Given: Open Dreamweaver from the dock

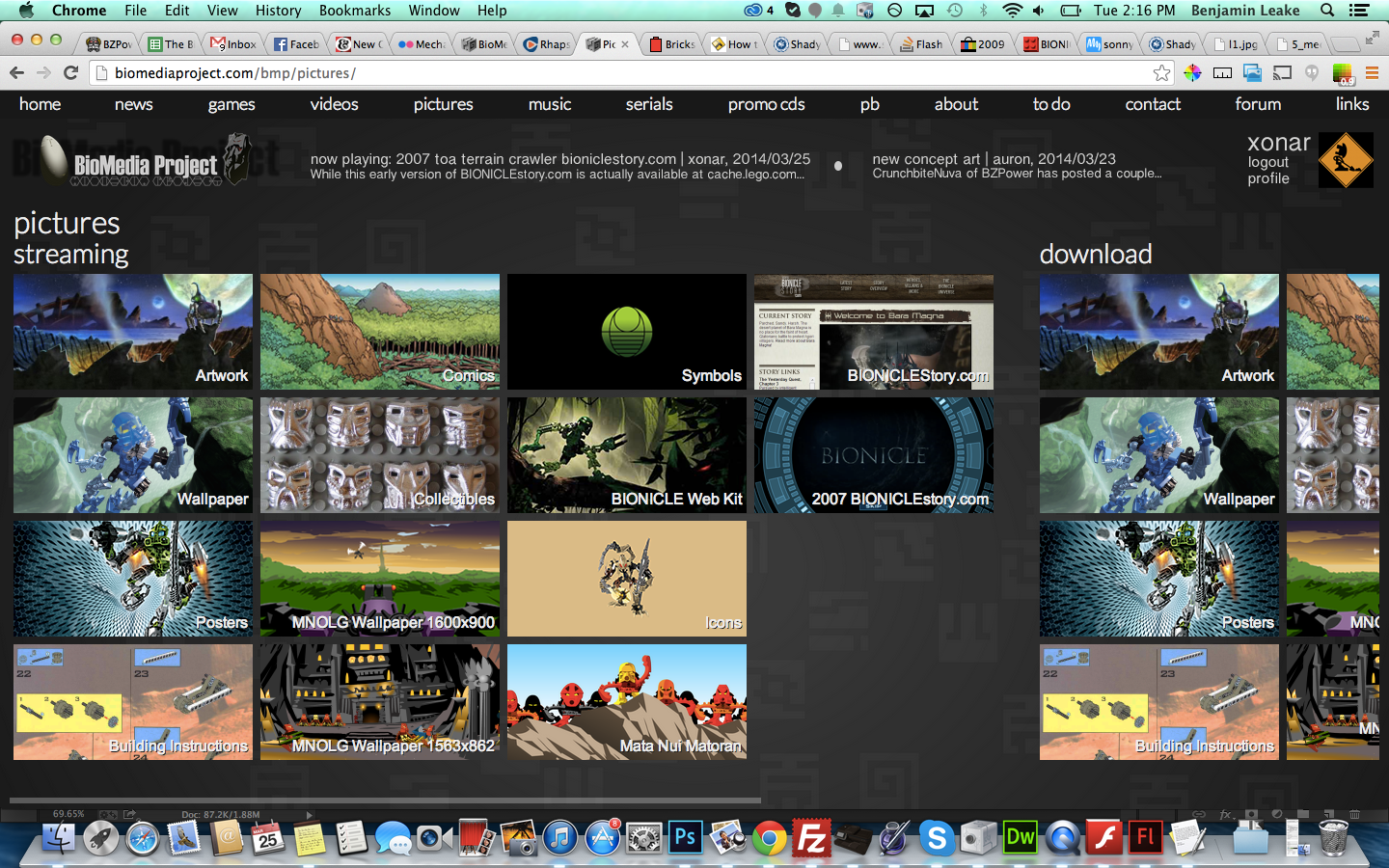Looking at the screenshot, I should 1020,837.
